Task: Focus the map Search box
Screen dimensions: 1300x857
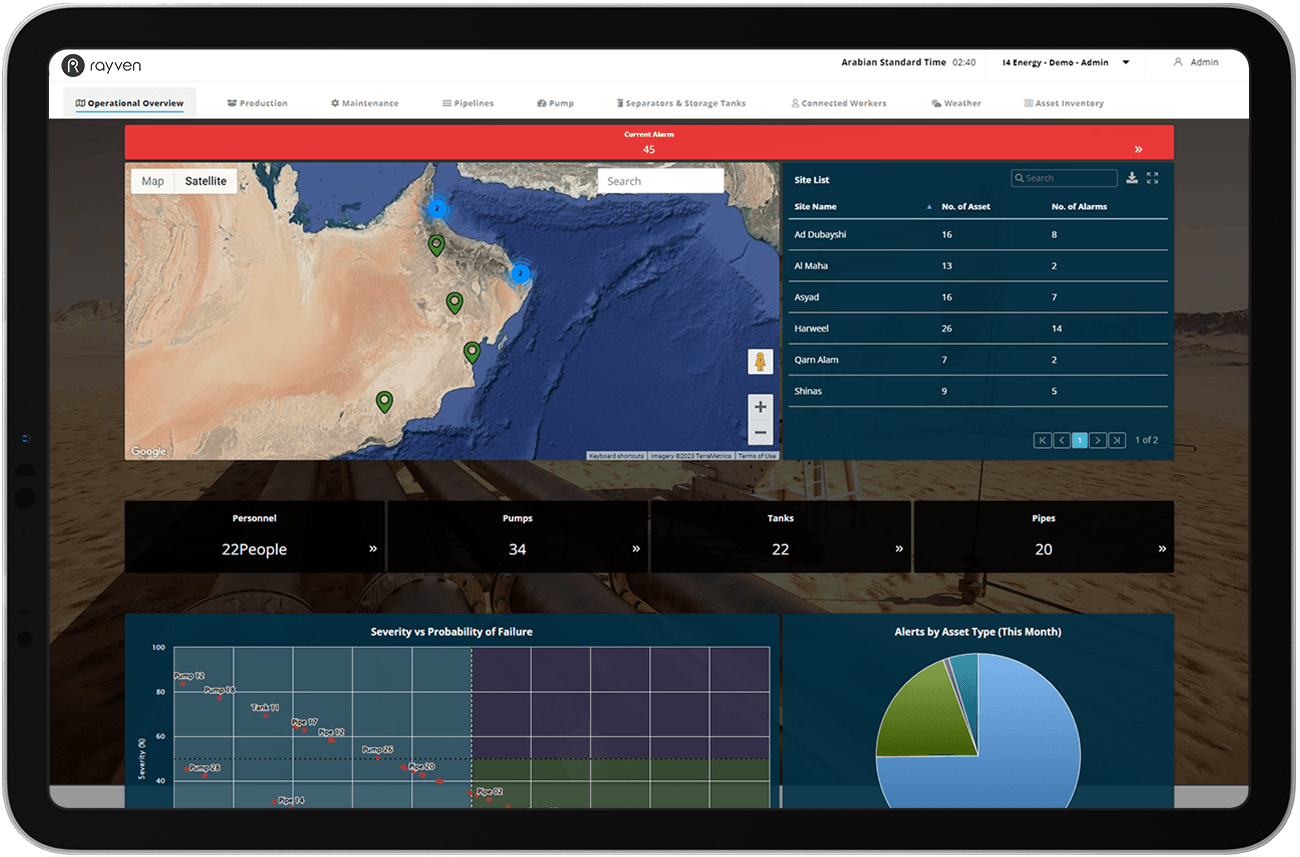Action: point(661,181)
